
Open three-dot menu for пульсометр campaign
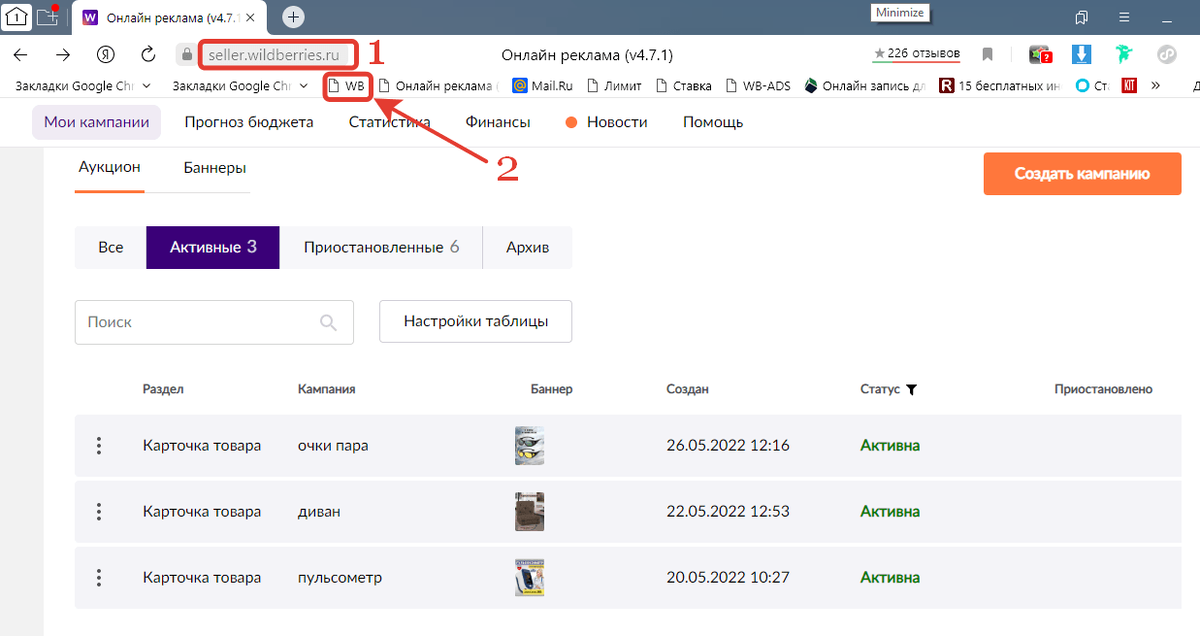pos(99,578)
